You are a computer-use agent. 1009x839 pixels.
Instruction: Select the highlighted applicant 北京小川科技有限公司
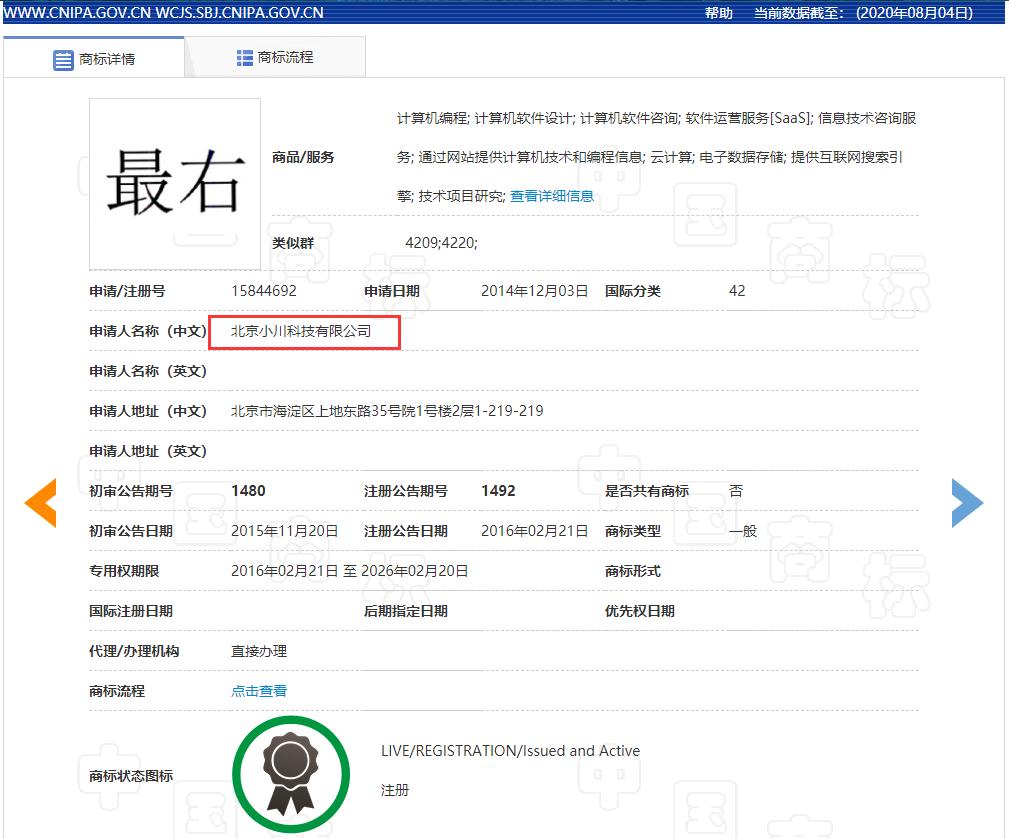point(302,330)
